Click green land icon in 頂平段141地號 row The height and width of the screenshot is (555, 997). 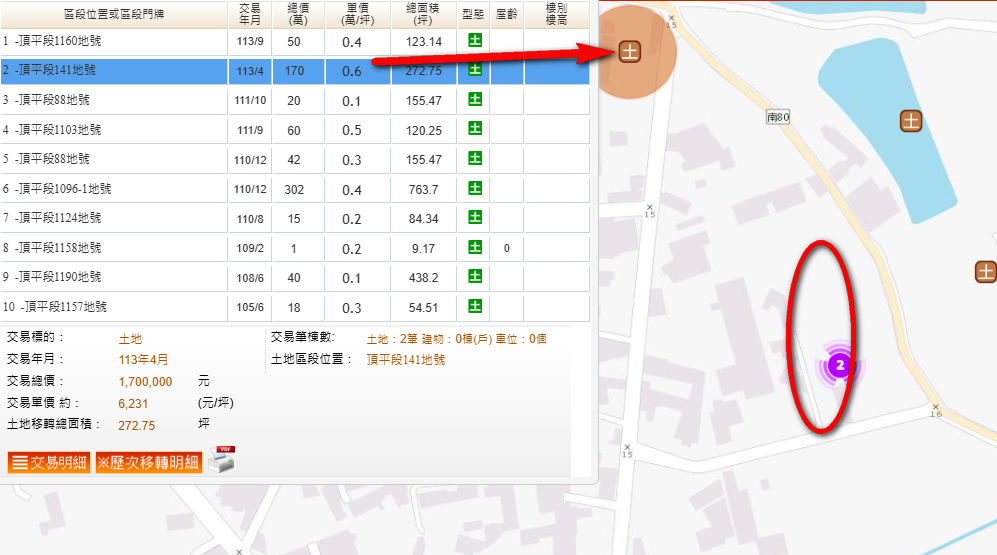475,70
